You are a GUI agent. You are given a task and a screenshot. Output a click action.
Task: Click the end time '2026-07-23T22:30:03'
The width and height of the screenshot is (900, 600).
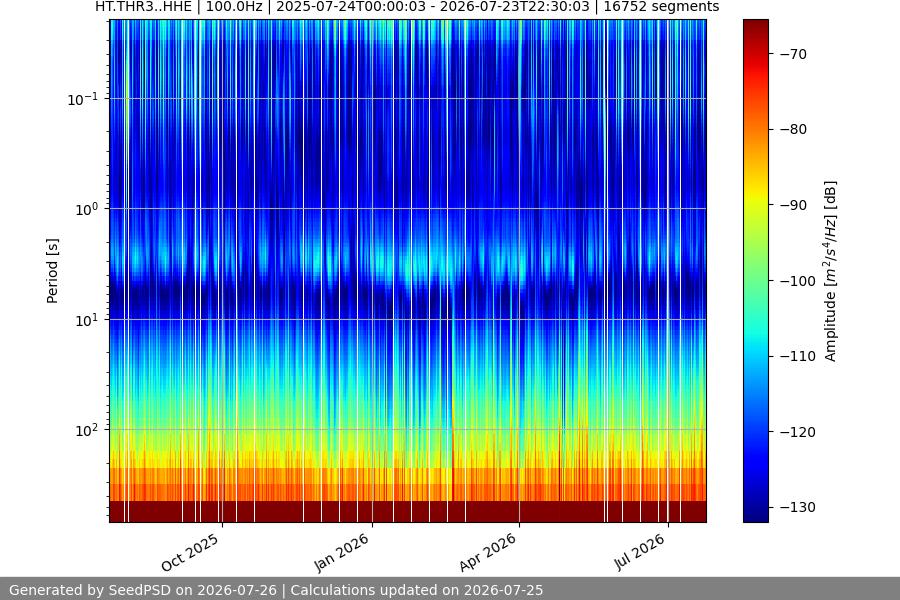coord(516,7)
